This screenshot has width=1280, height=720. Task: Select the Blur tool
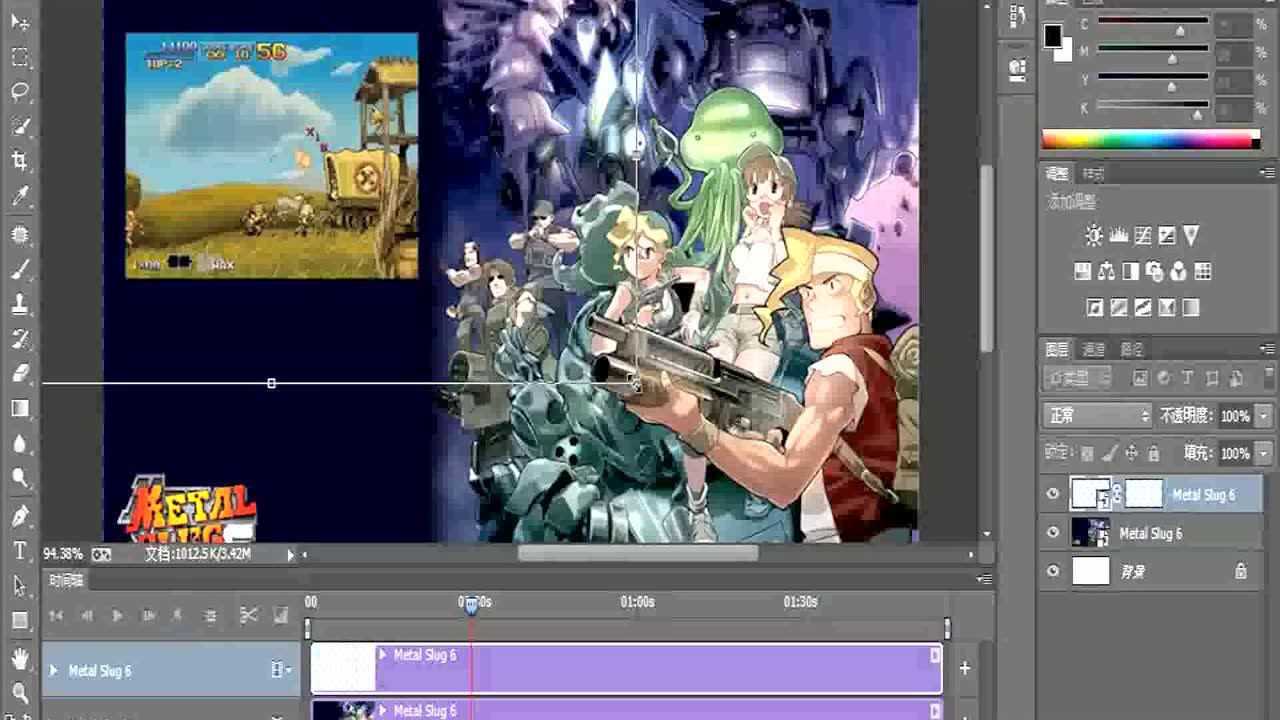click(20, 443)
